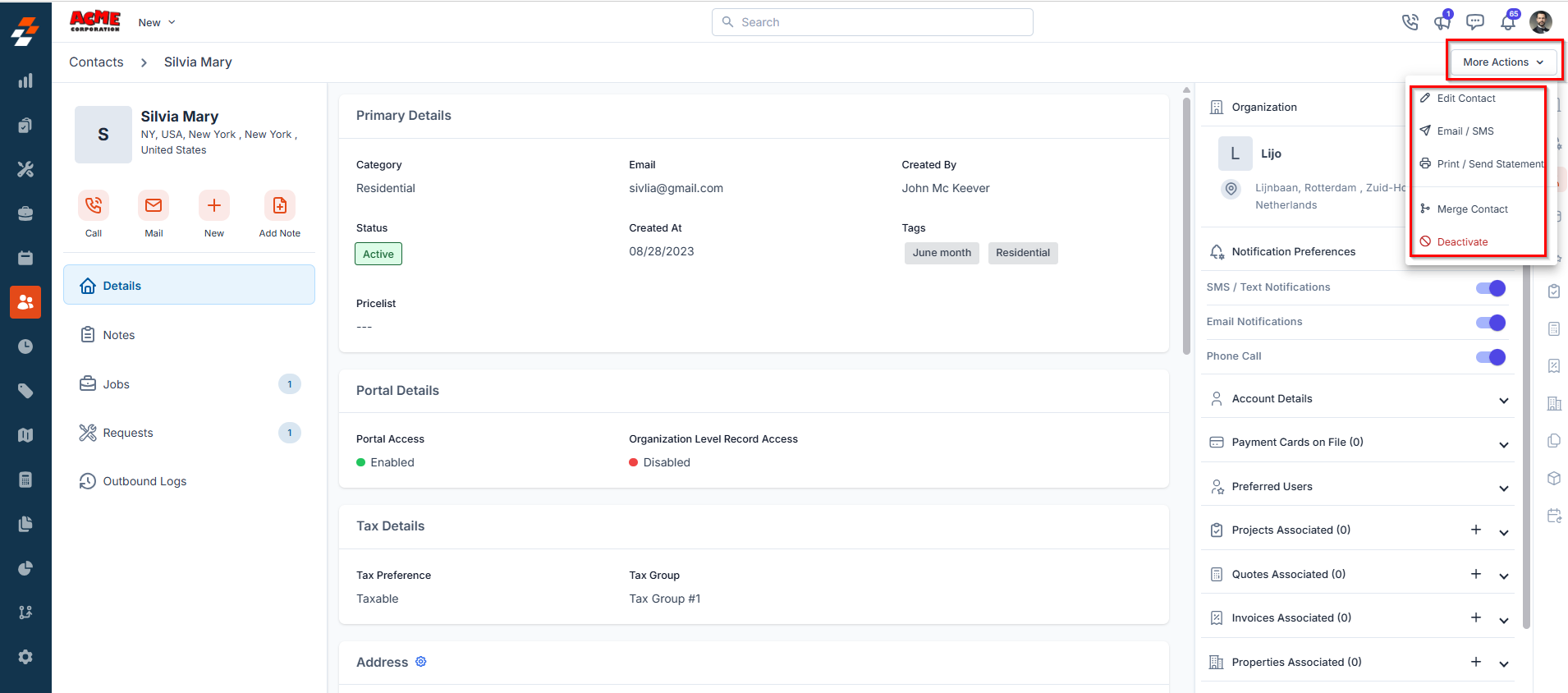Screen dimensions: 1568x693
Task: Click the New plus icon under contact
Action: coord(214,205)
